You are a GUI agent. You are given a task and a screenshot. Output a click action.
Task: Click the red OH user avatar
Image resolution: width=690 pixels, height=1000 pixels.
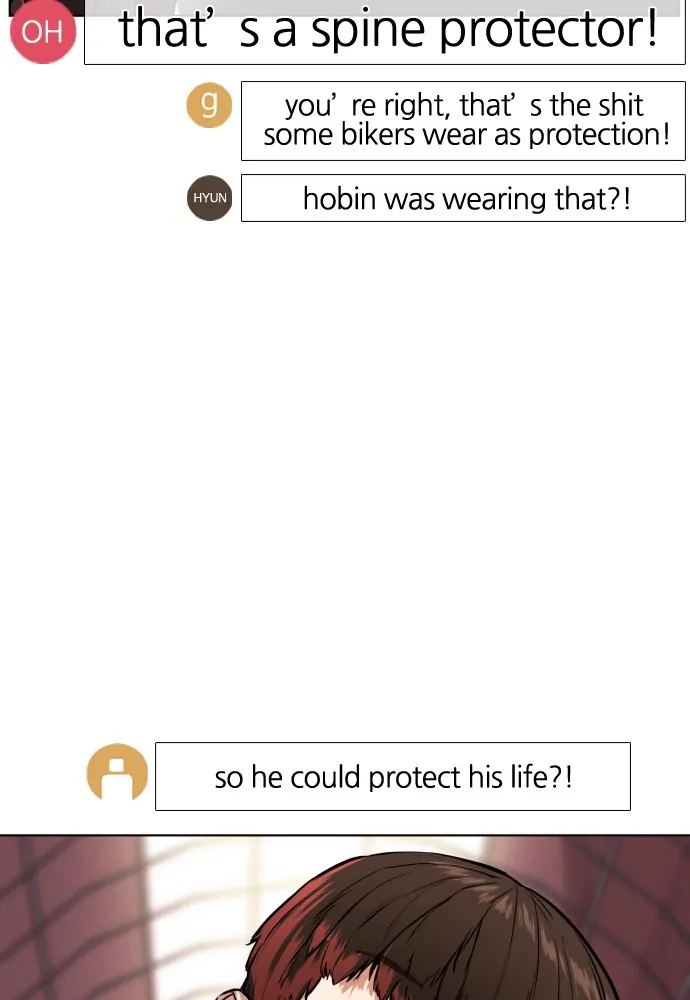click(x=43, y=31)
